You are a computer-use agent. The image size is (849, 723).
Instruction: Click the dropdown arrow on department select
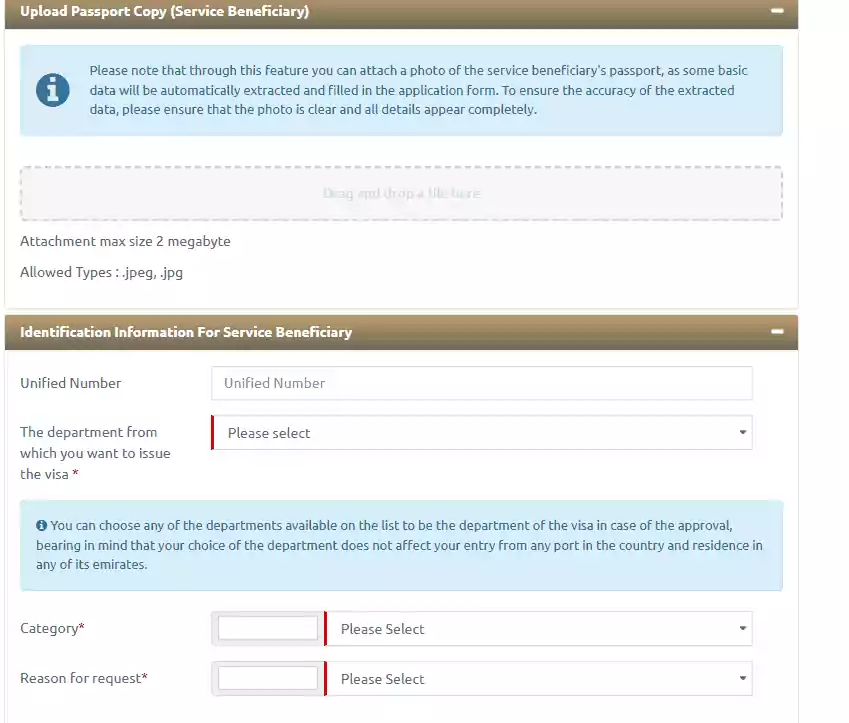tap(742, 432)
